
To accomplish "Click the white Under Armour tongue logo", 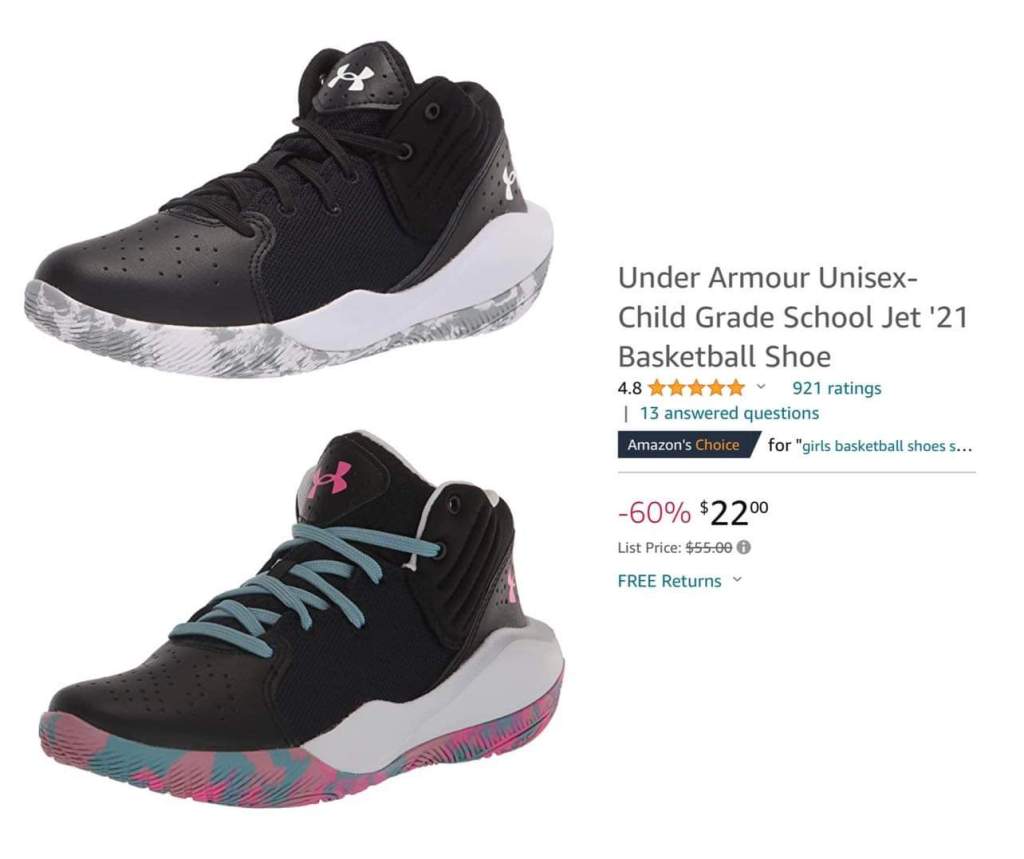I will pyautogui.click(x=352, y=78).
